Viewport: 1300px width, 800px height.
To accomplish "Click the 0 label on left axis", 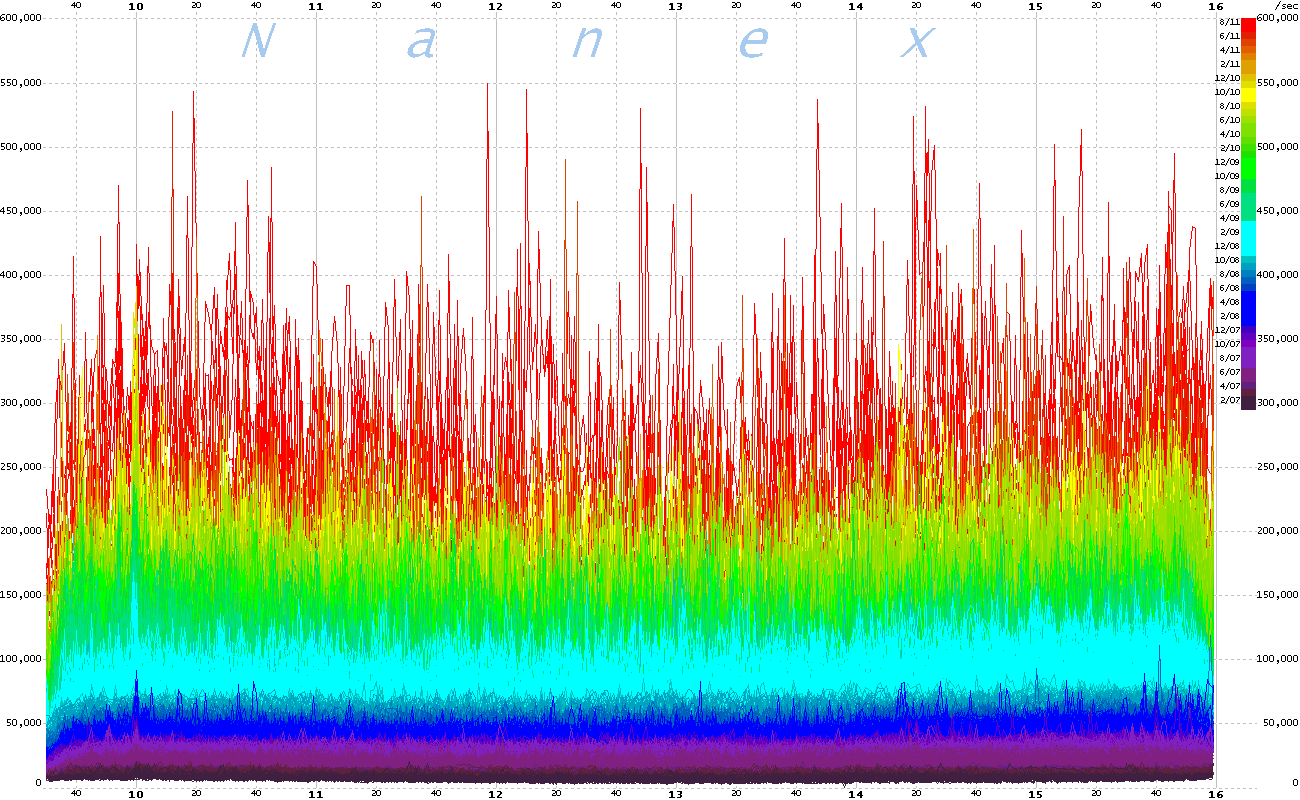I will 37,781.
